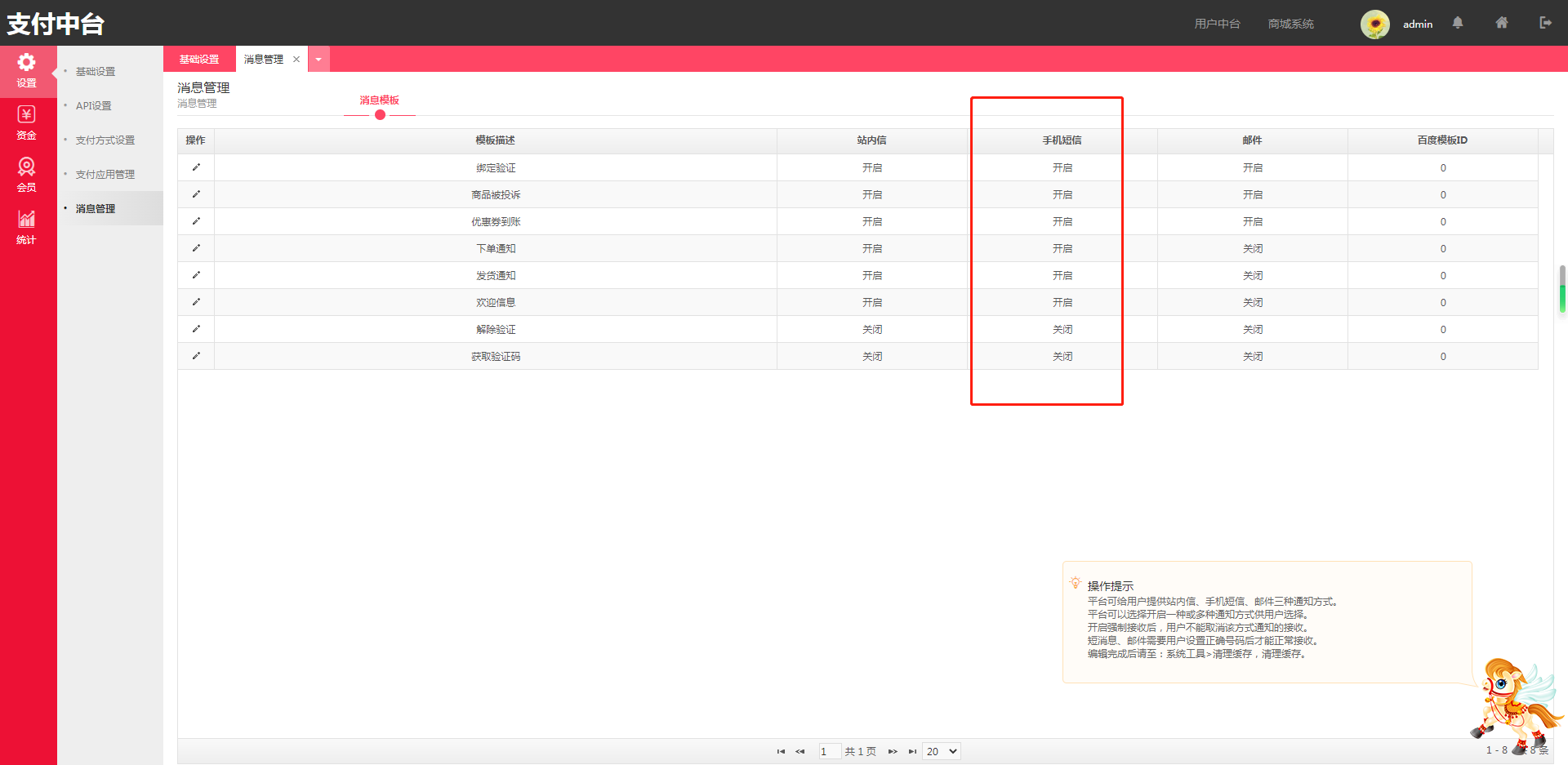Viewport: 1568px width, 765px height.
Task: Go to first page in pager
Action: coord(781,751)
